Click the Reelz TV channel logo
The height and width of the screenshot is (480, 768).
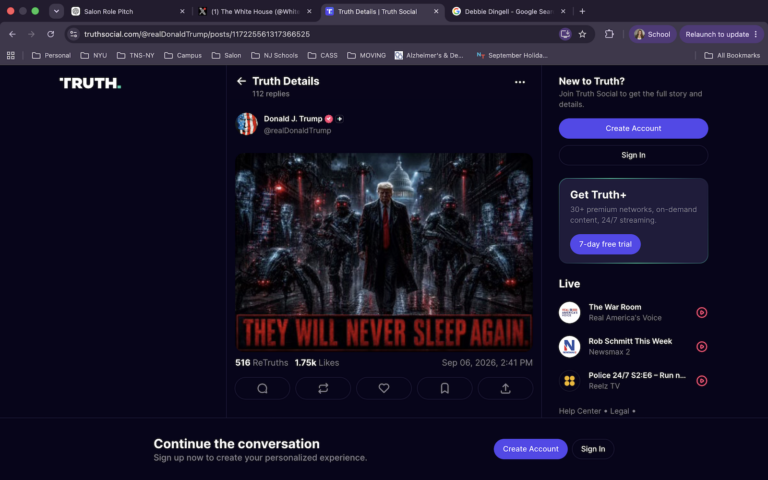point(569,381)
